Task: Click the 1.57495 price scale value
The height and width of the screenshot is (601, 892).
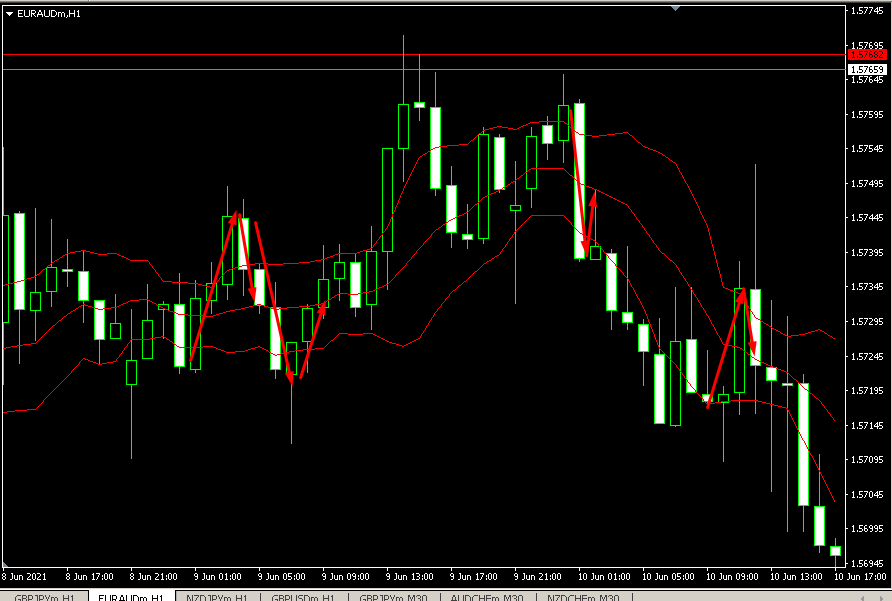Action: [868, 183]
